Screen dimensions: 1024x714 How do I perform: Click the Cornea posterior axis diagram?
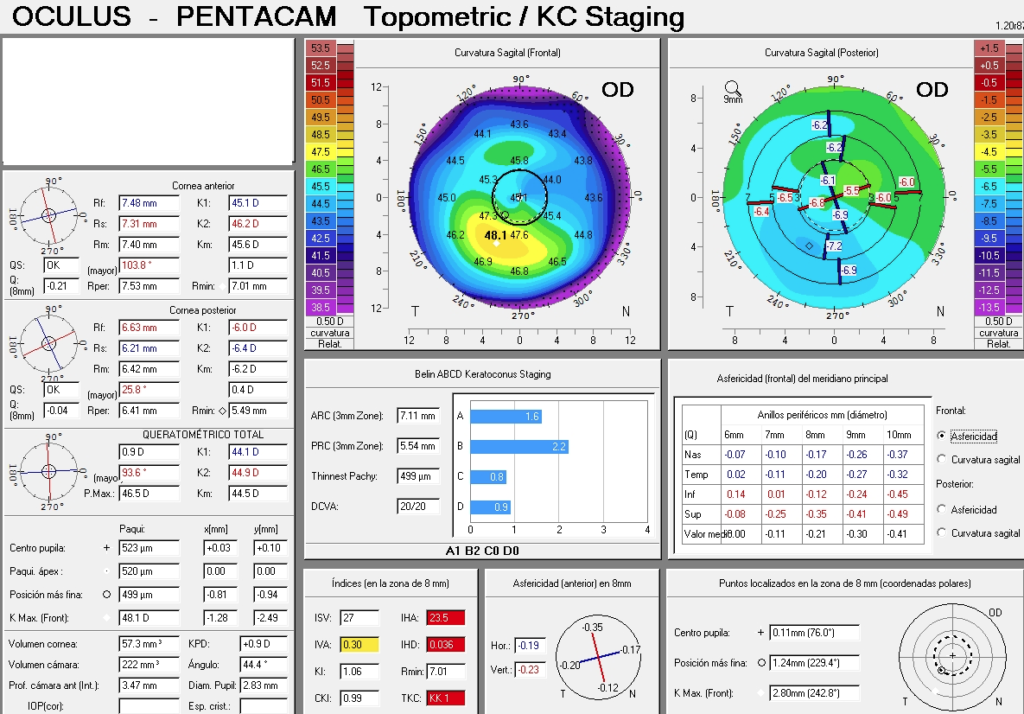(48, 344)
